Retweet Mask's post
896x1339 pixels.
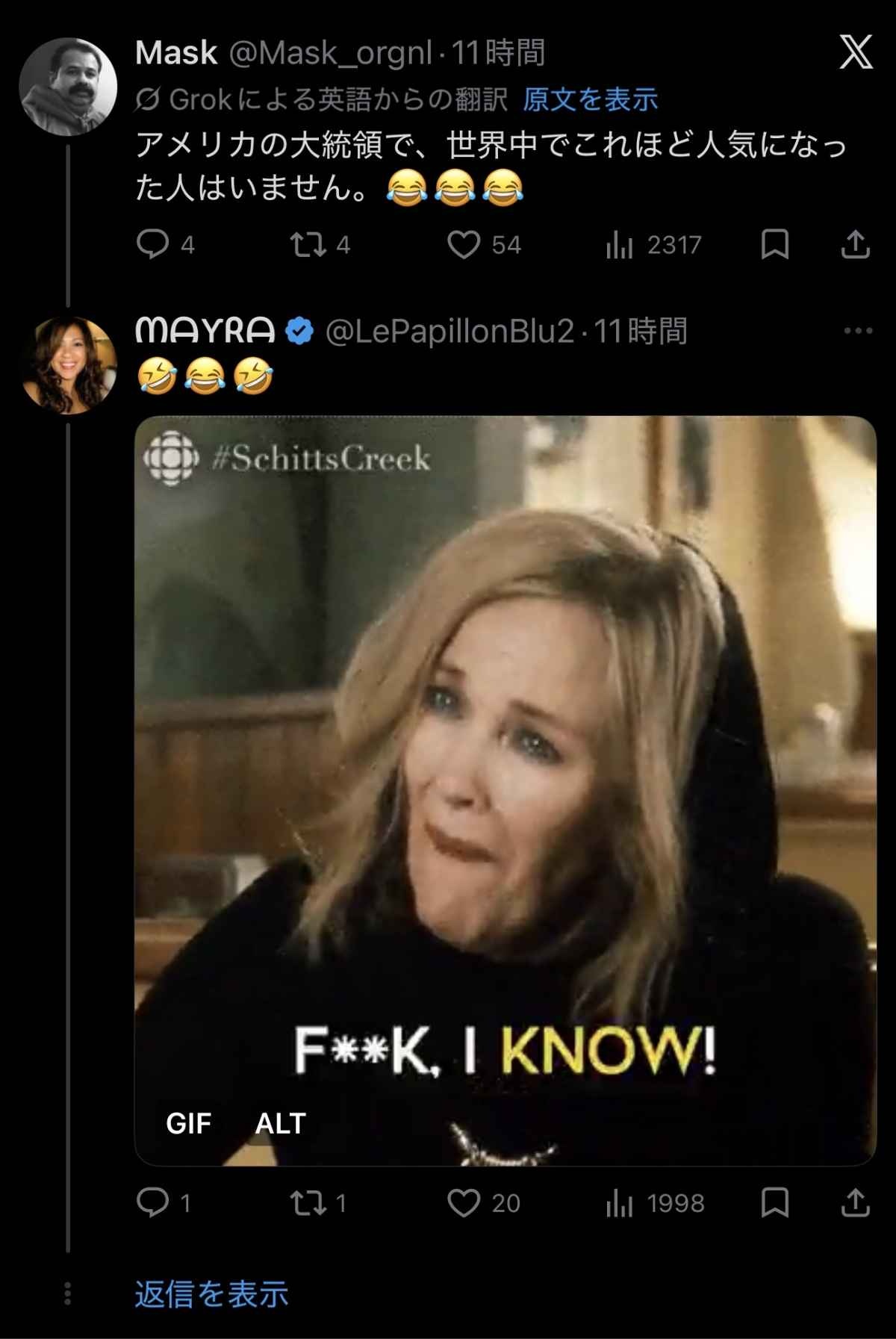307,244
